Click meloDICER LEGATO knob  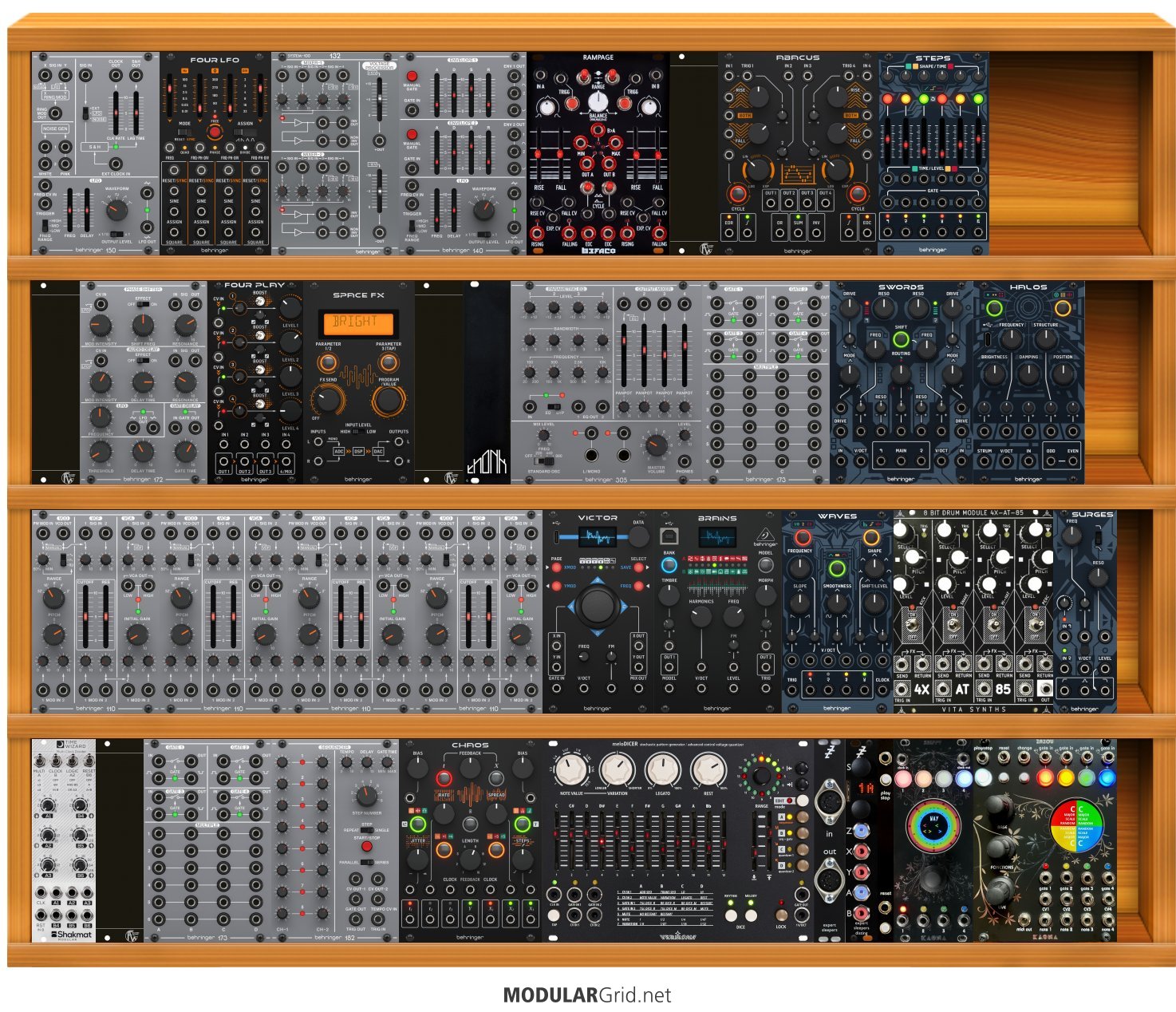click(662, 772)
